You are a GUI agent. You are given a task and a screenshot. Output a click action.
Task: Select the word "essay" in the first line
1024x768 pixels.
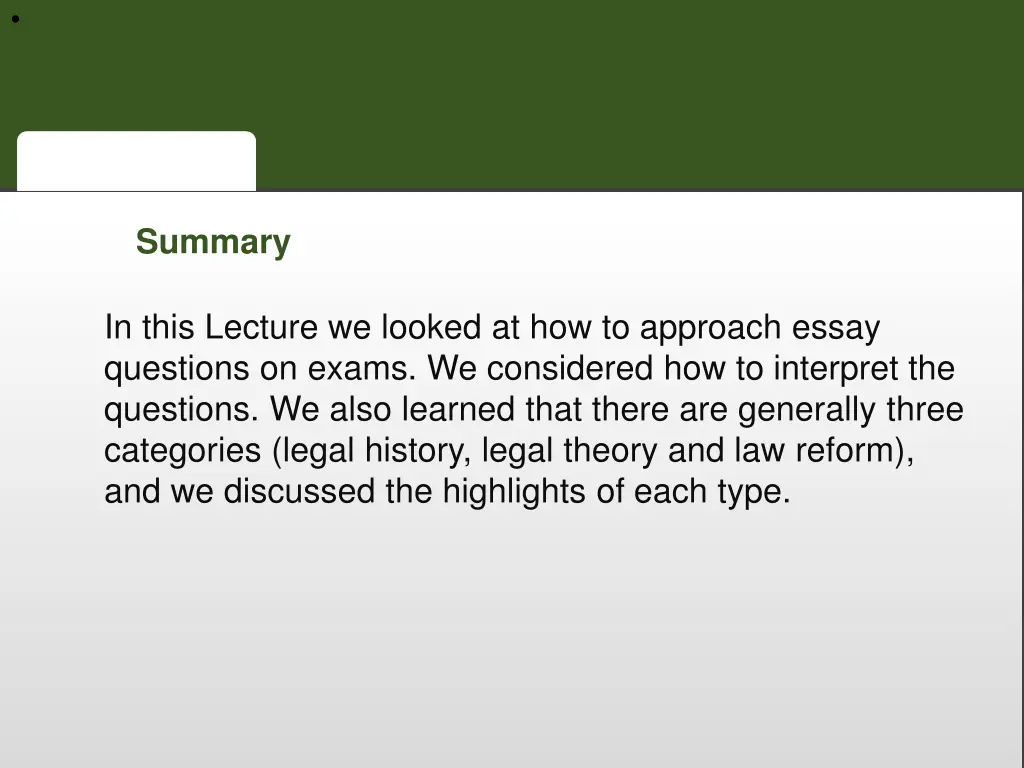coord(836,328)
